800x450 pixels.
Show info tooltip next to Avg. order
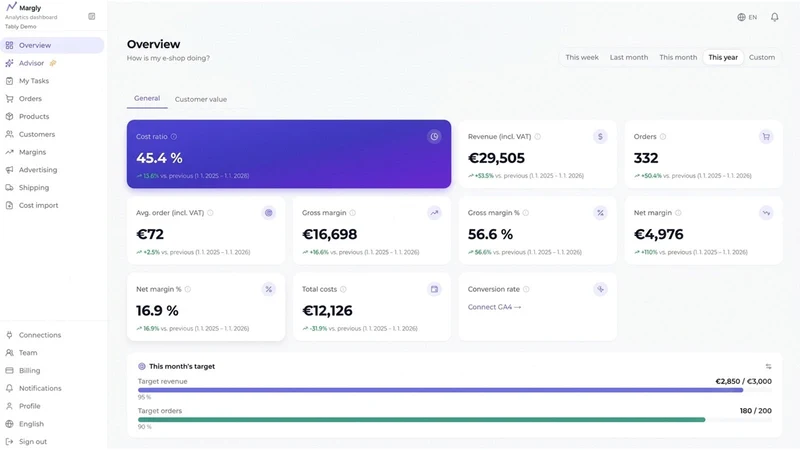210,213
